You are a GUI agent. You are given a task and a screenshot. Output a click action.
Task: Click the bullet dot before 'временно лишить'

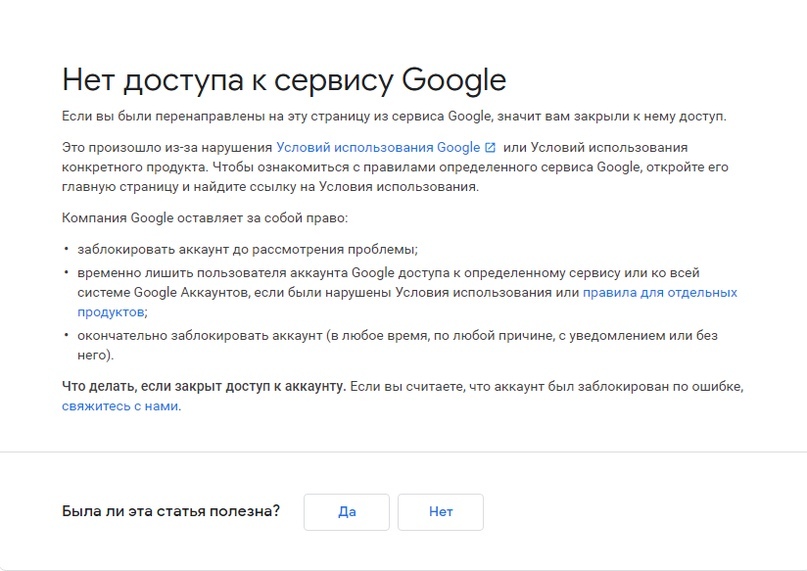66,272
